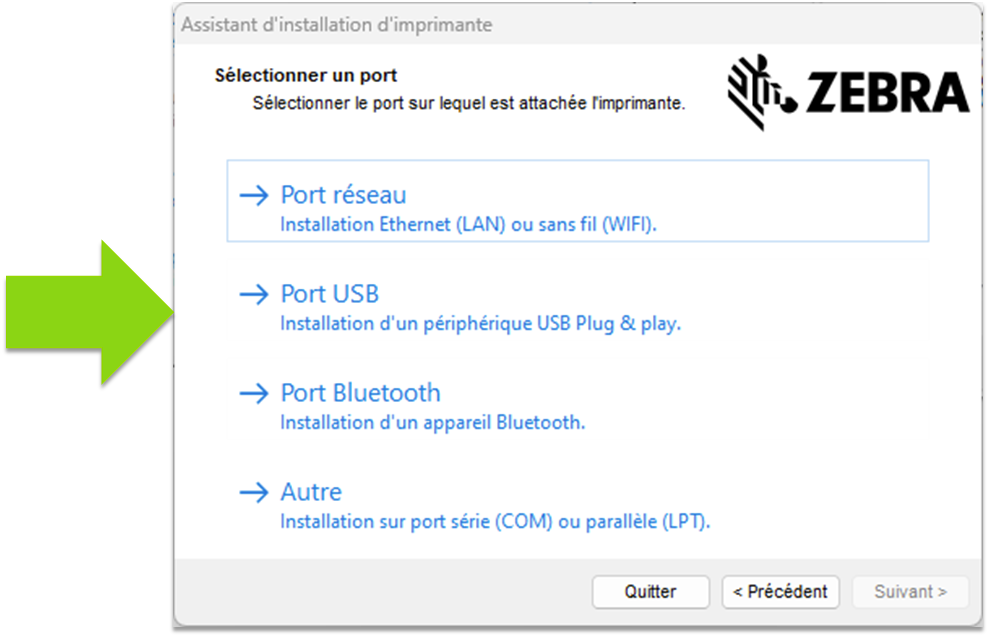Click the arrow icon beside Port réseau

tap(255, 195)
